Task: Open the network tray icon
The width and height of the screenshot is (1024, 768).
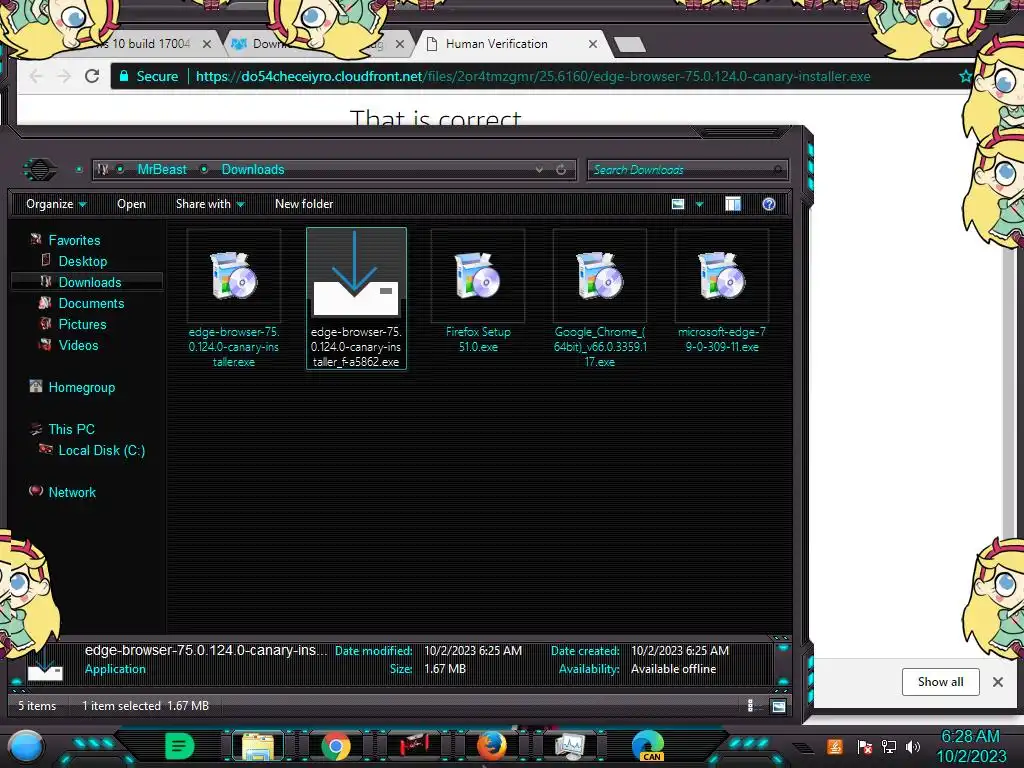Action: [889, 746]
